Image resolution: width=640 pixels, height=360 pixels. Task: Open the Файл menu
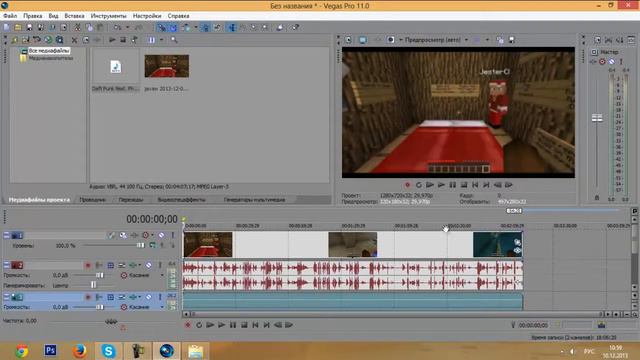point(10,16)
